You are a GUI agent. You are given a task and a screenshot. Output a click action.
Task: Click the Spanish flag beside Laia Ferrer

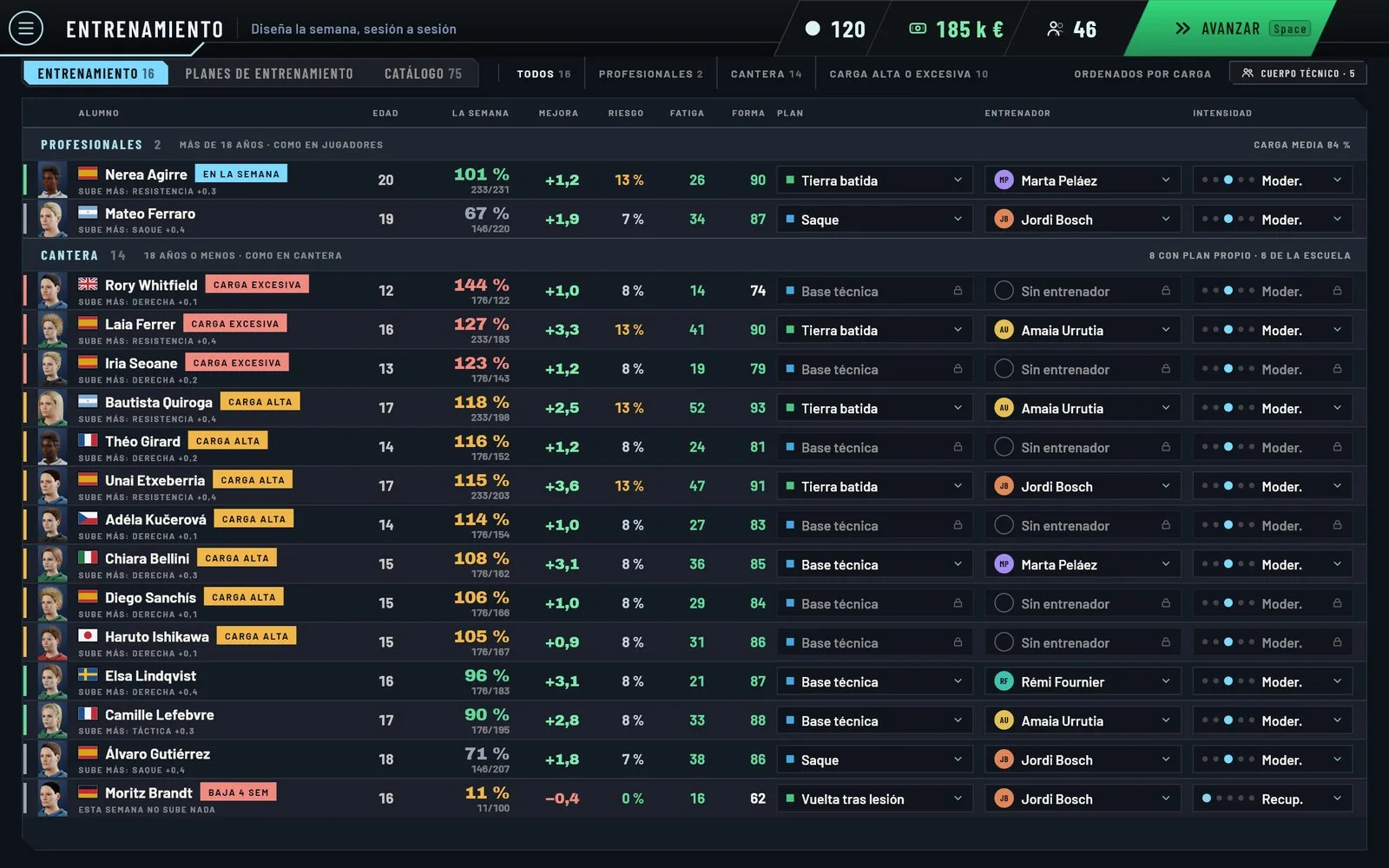88,323
